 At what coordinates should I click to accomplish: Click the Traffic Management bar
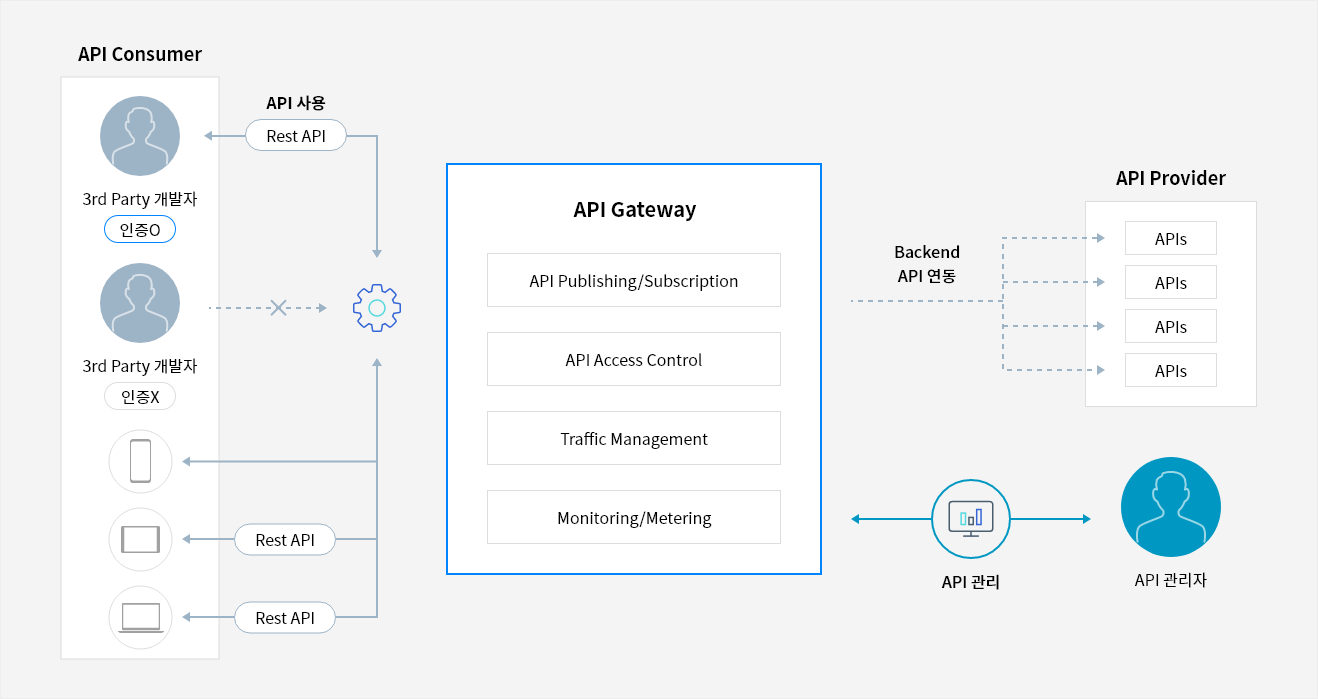click(x=633, y=438)
